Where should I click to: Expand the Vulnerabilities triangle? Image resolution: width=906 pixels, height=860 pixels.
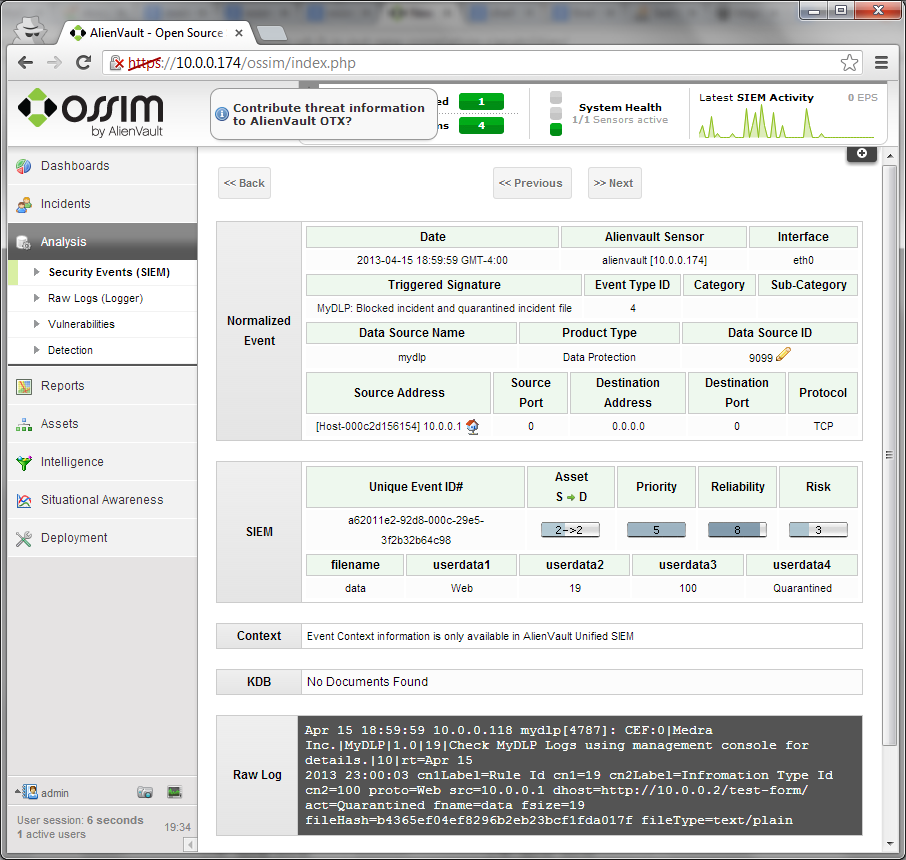click(37, 324)
